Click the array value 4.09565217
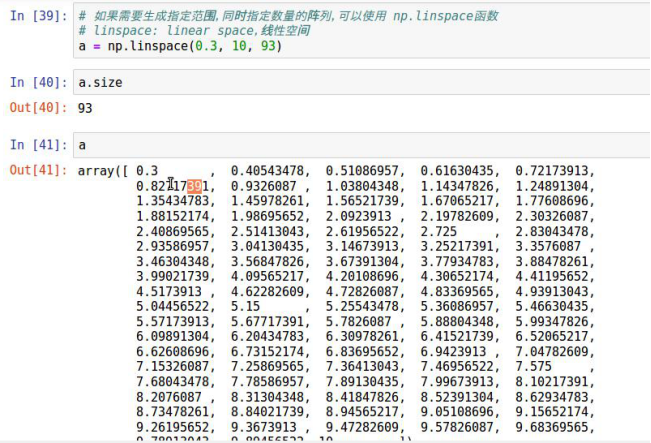The width and height of the screenshot is (651, 443). [x=267, y=276]
